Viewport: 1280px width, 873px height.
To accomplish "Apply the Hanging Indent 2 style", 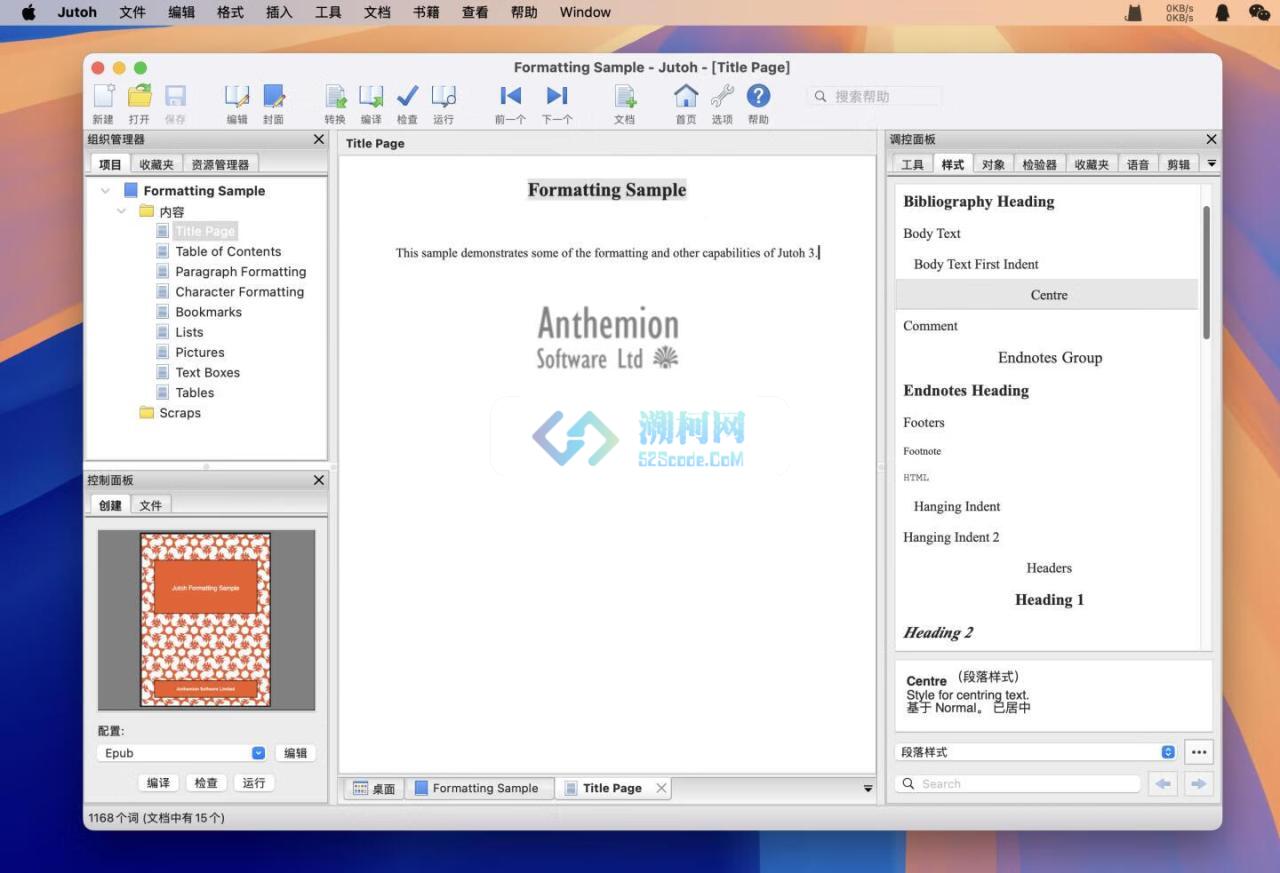I will click(951, 537).
